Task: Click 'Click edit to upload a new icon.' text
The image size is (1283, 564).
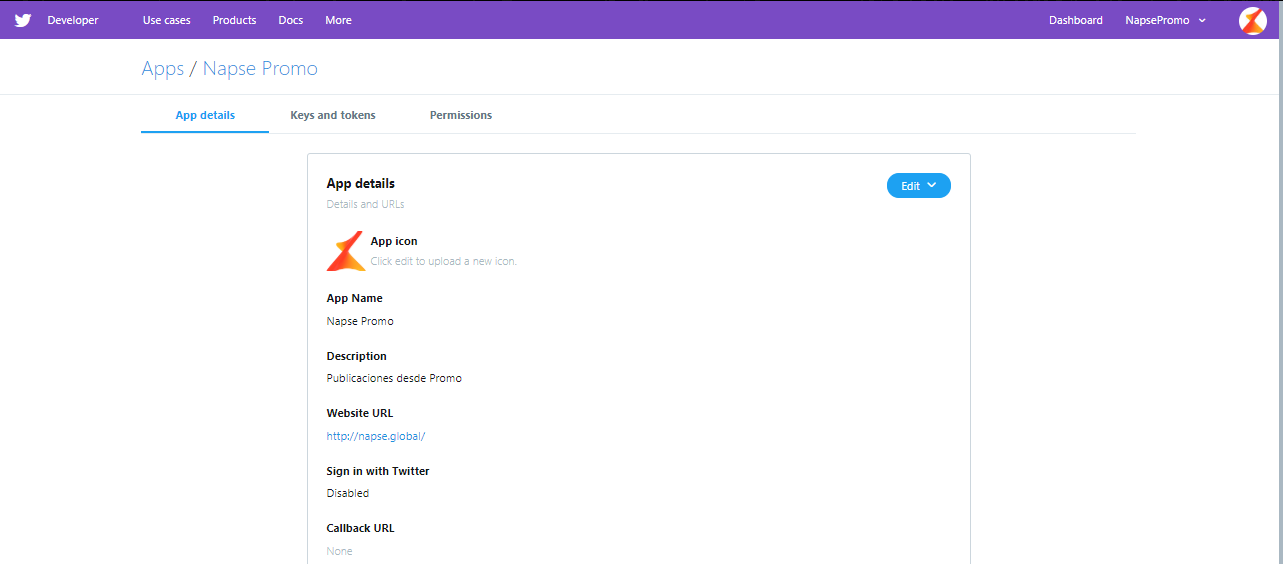Action: [444, 261]
